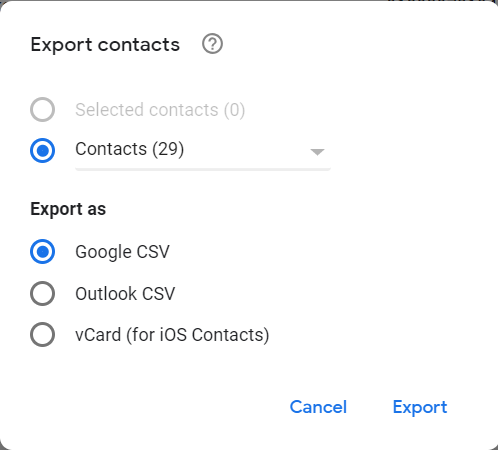498x450 pixels.
Task: Expand the Contacts dropdown arrow
Action: (317, 152)
